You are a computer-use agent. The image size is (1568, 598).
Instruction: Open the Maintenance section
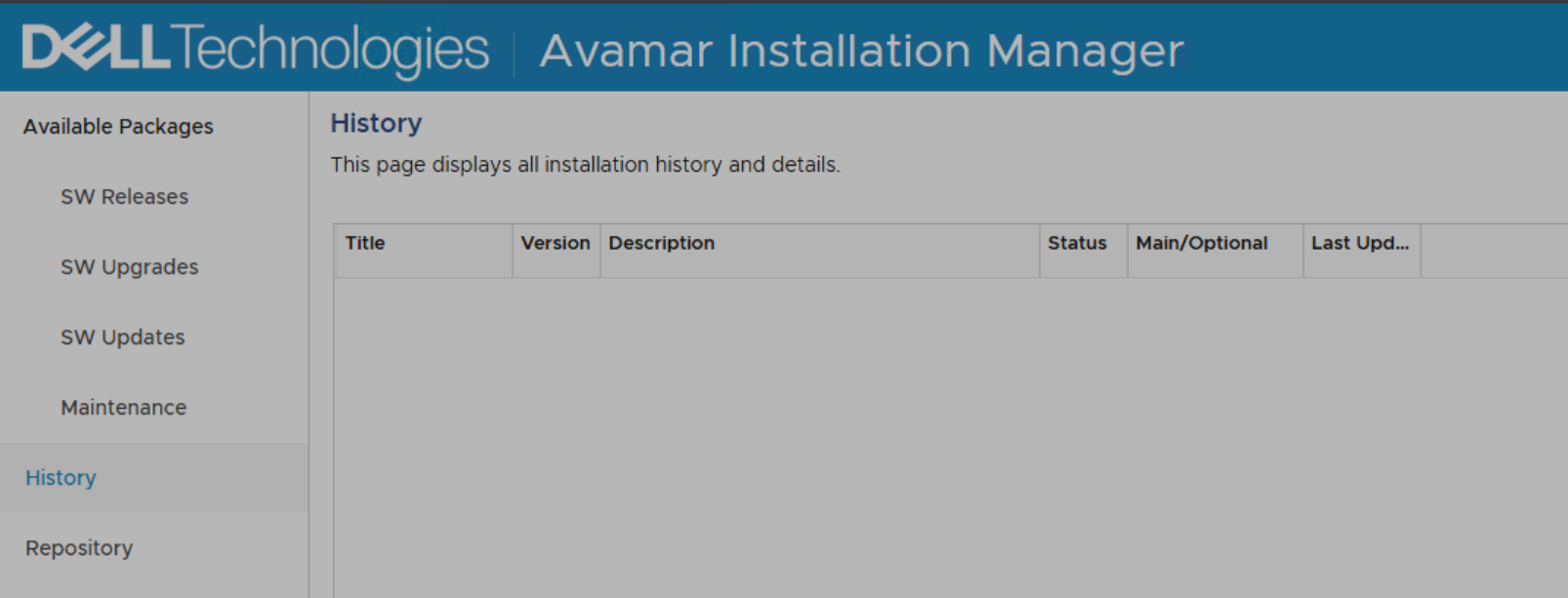tap(123, 407)
